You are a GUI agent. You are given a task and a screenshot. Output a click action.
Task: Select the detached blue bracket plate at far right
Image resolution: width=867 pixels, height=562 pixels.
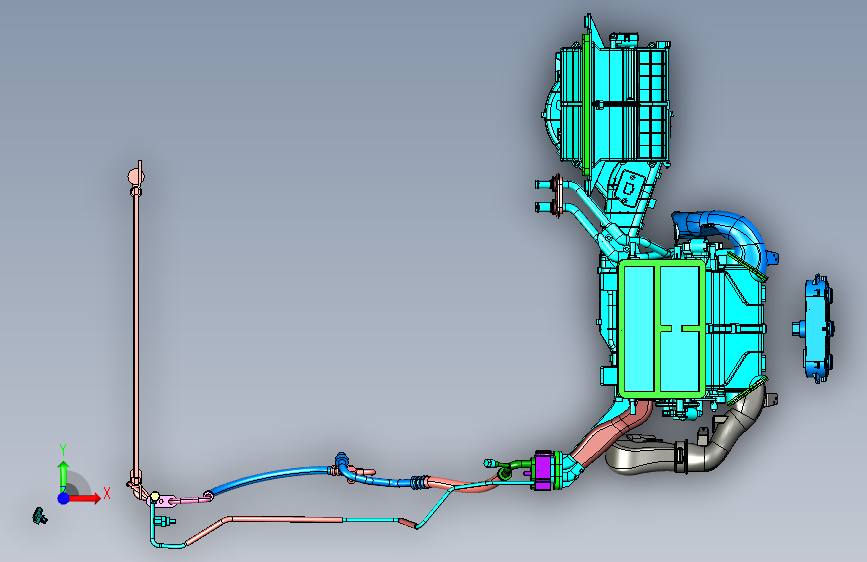pos(814,328)
